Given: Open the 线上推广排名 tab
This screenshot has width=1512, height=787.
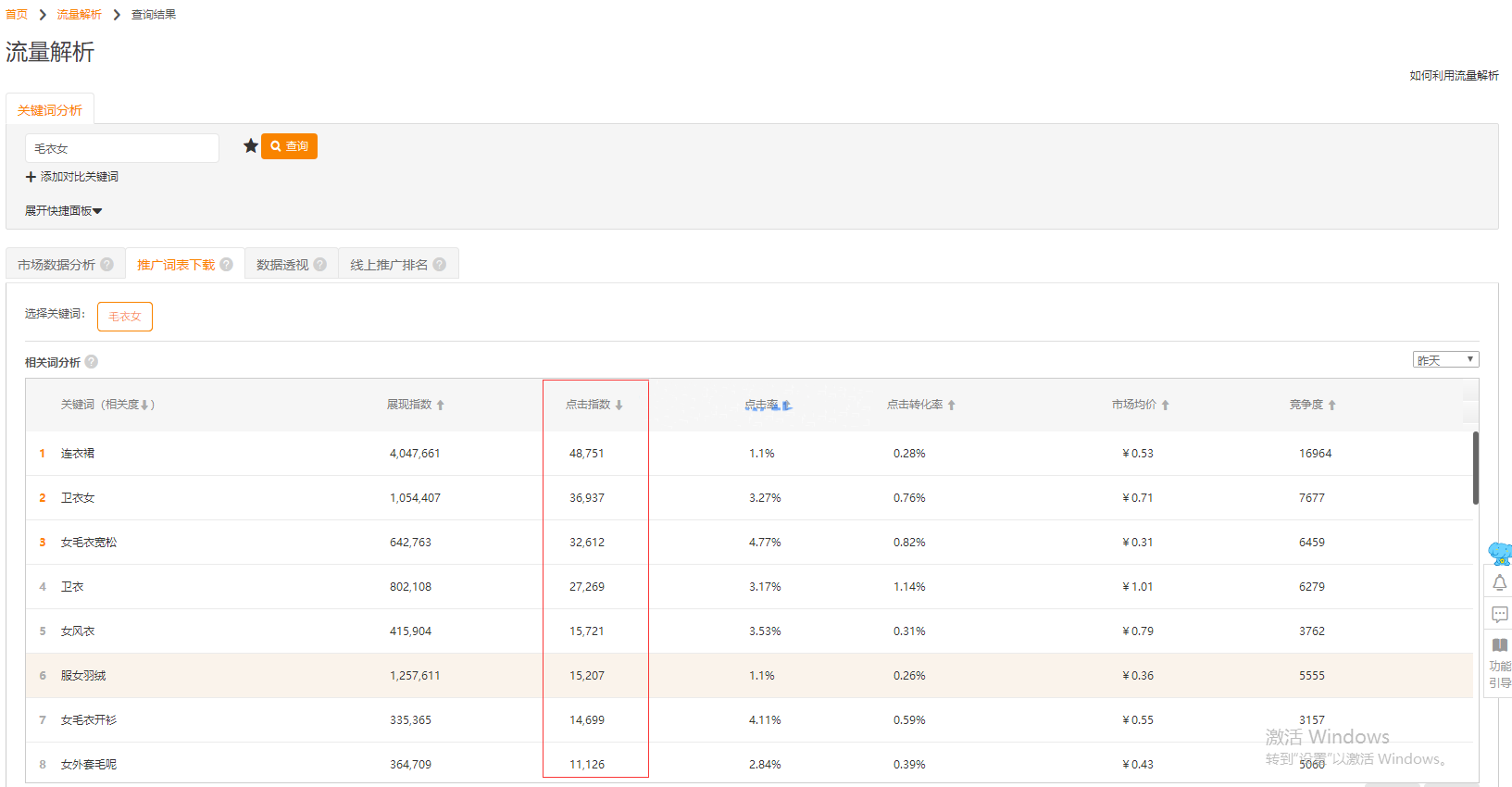Looking at the screenshot, I should point(389,265).
